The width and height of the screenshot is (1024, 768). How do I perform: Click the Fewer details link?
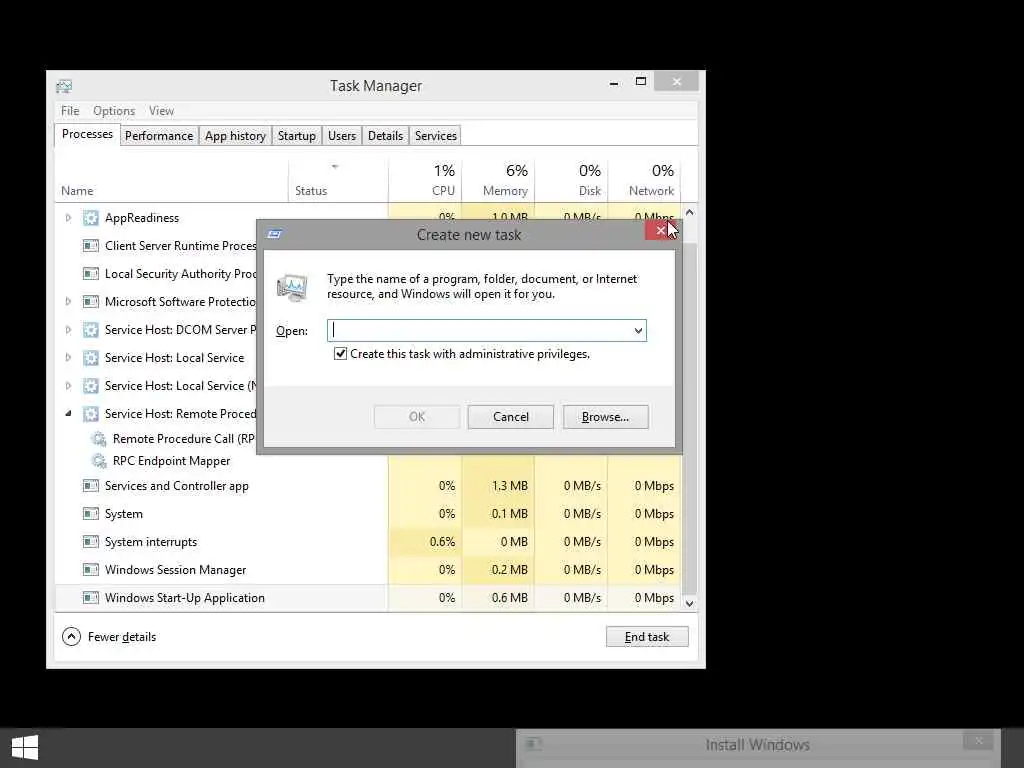[x=121, y=637]
